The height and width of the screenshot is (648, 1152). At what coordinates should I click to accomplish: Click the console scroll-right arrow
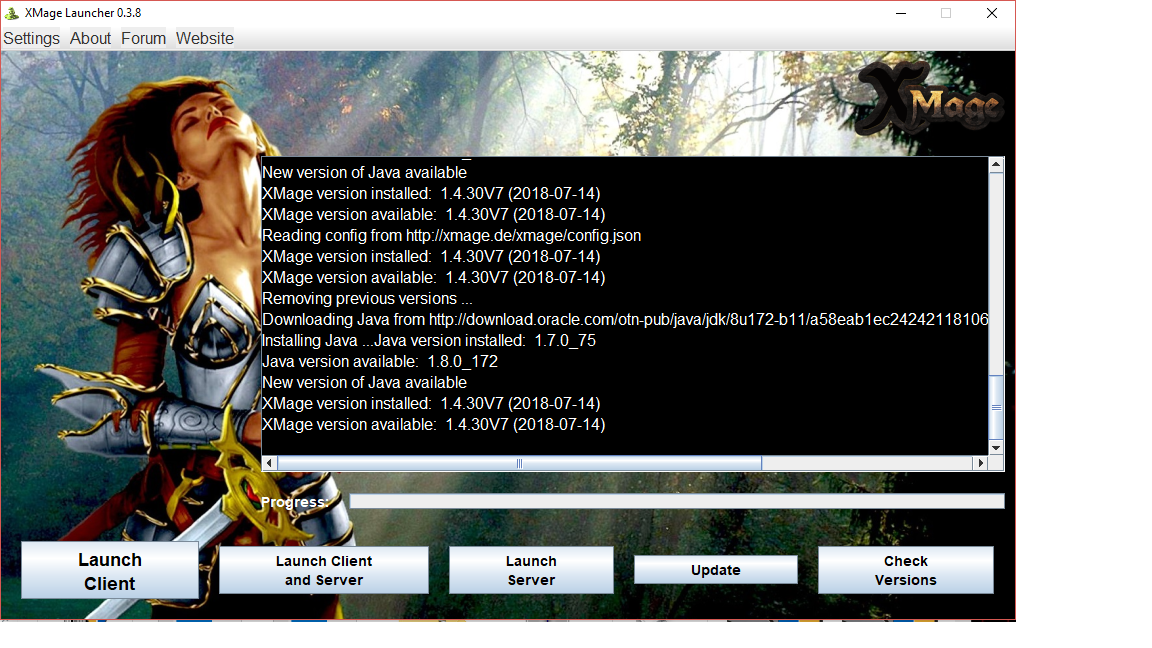click(x=980, y=463)
